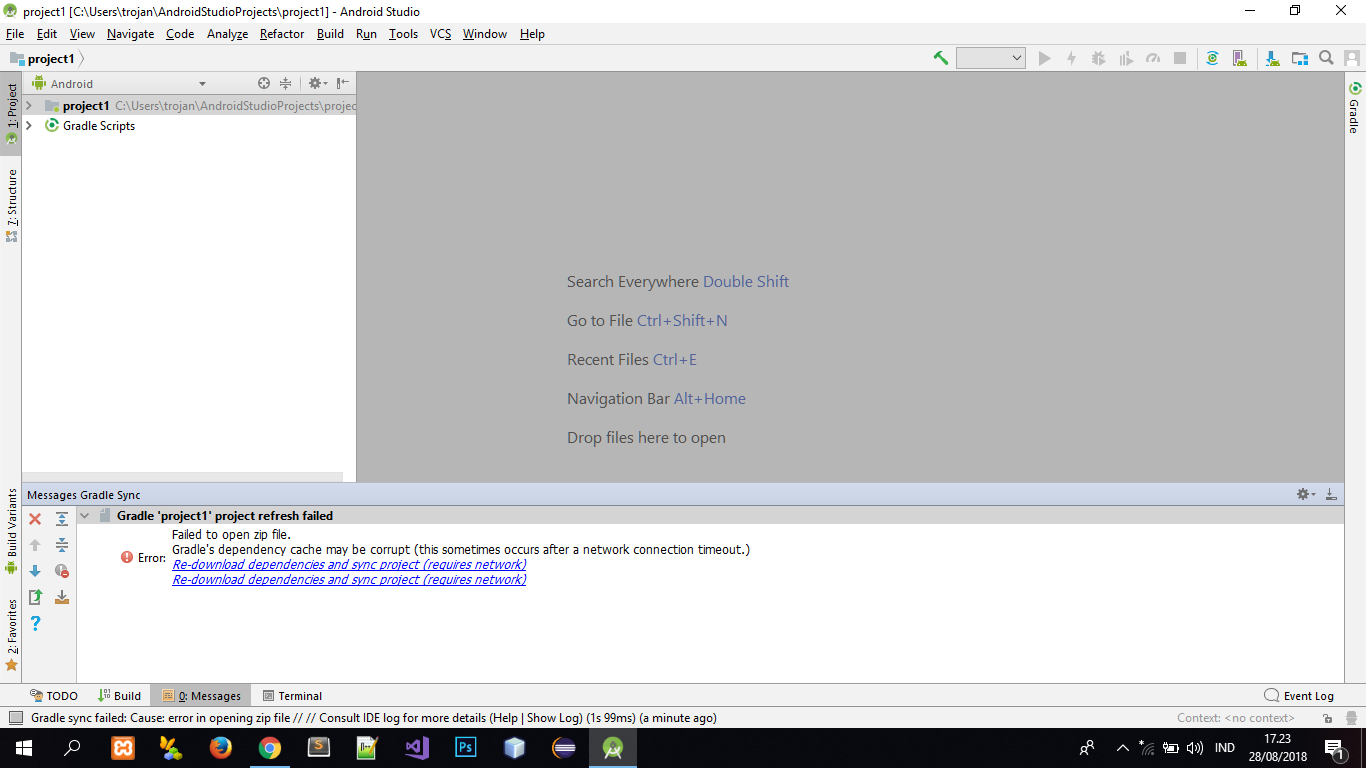Click the Apply Changes lightning icon

coord(1071,58)
